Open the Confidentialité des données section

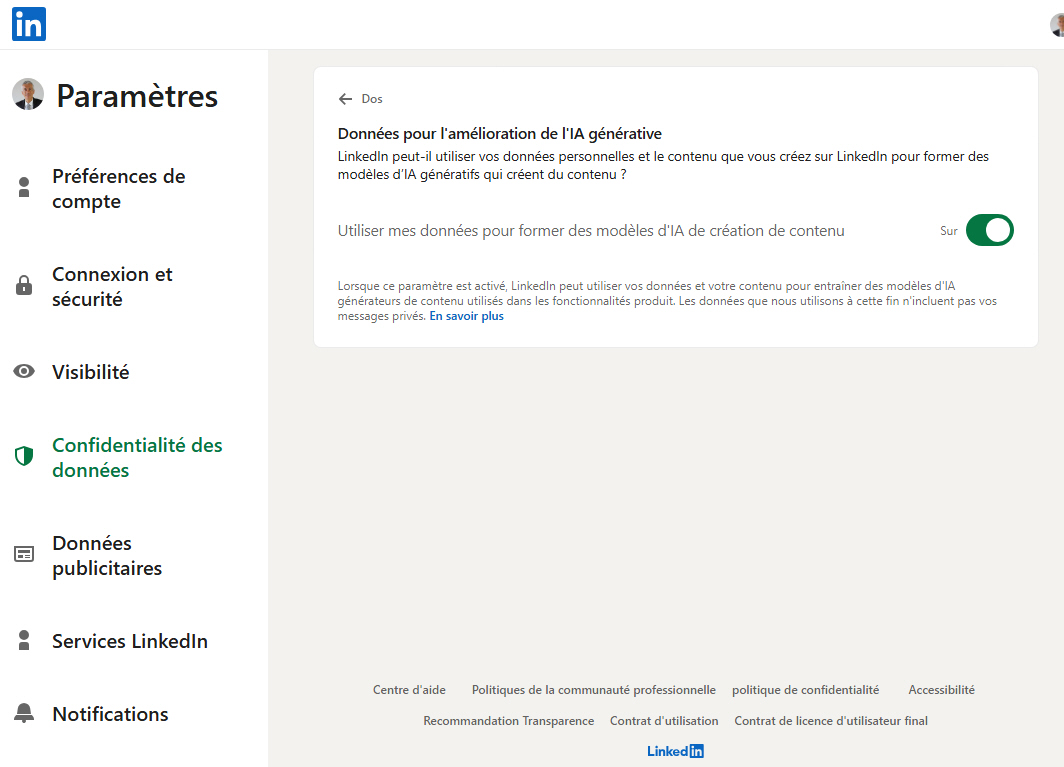point(137,457)
